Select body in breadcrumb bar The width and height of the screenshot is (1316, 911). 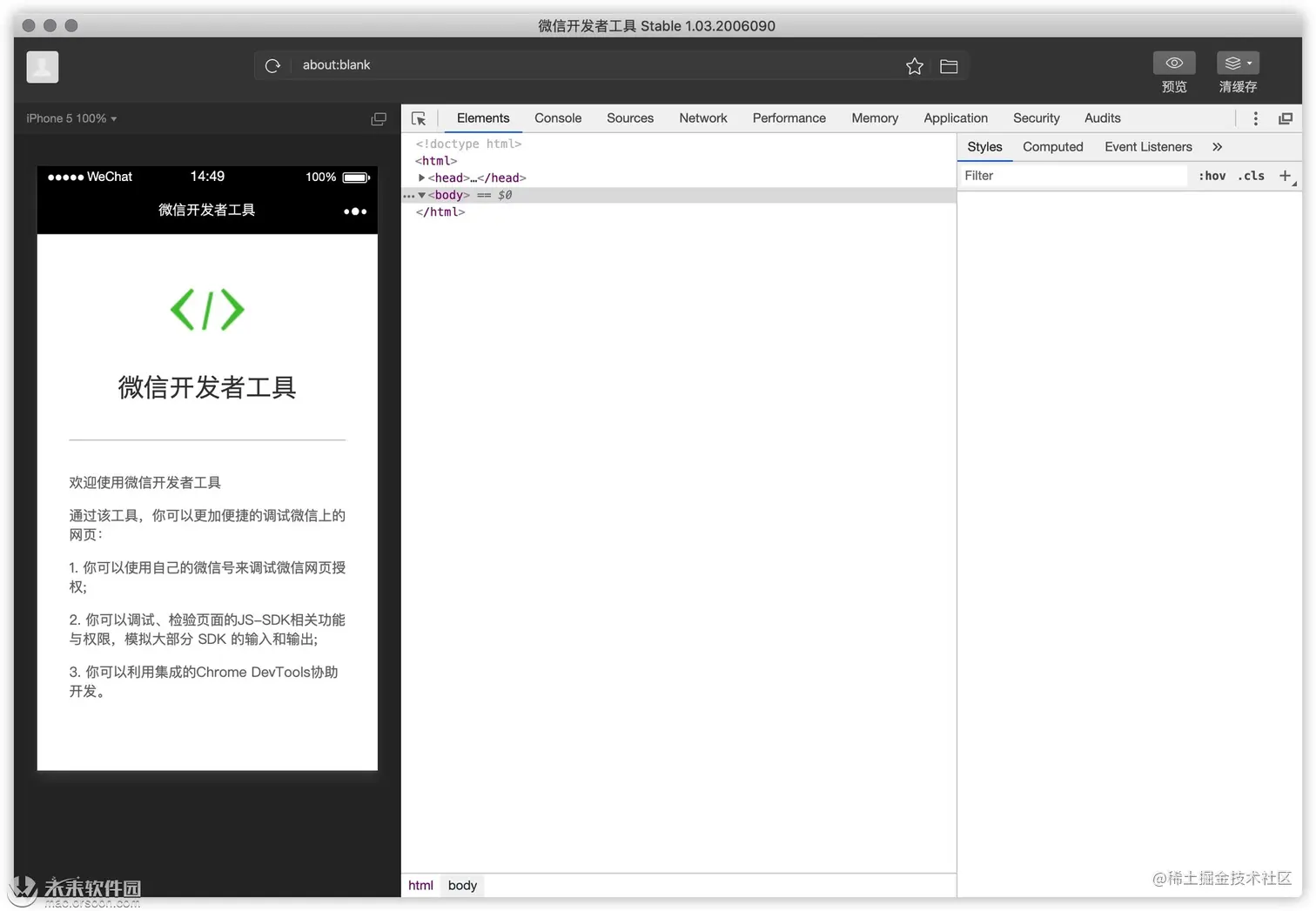(462, 885)
